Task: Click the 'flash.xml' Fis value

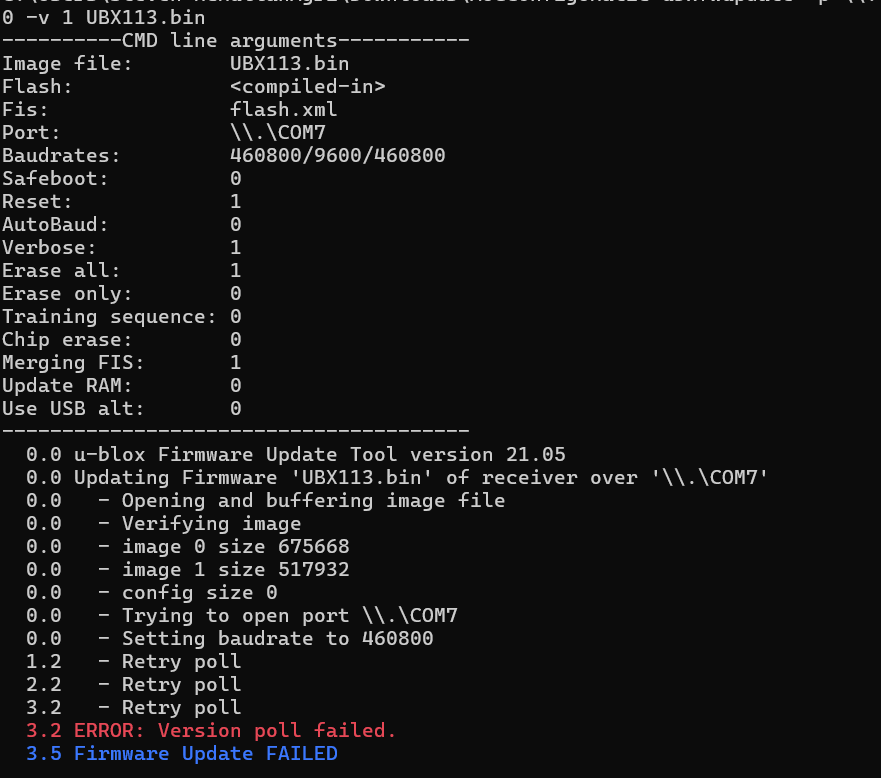Action: pos(283,110)
